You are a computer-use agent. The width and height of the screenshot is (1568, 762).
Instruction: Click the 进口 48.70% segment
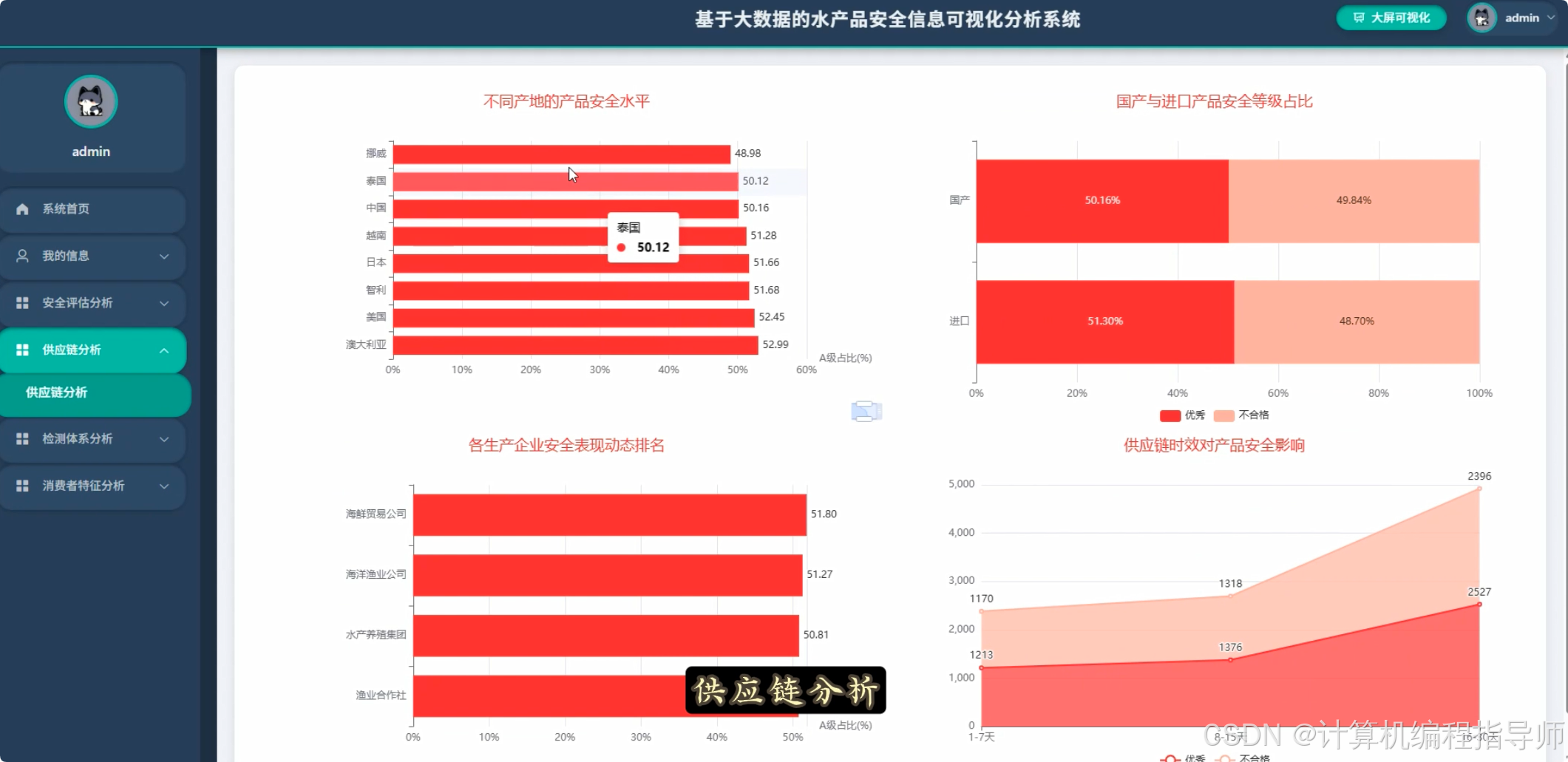[x=1357, y=322]
